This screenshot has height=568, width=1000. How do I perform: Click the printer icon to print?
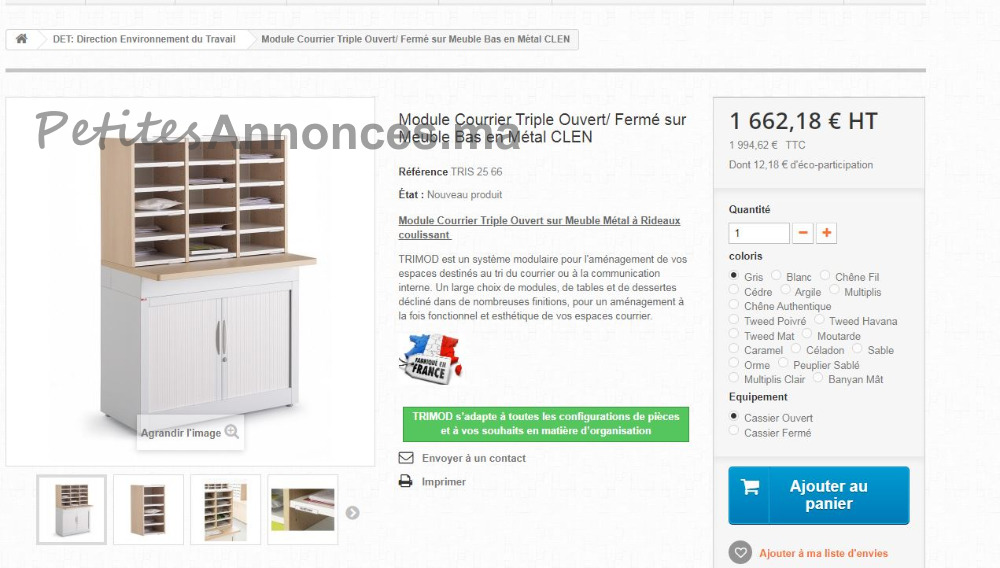click(x=406, y=481)
